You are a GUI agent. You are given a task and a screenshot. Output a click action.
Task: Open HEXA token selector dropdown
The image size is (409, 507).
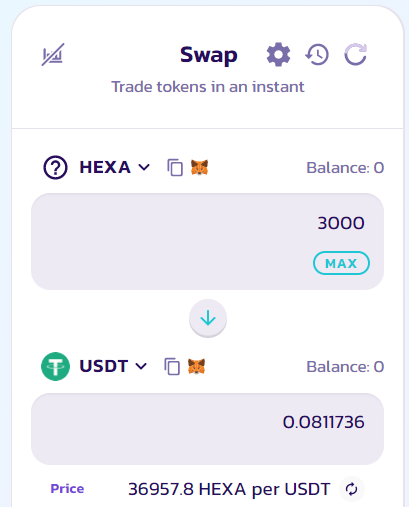point(114,167)
